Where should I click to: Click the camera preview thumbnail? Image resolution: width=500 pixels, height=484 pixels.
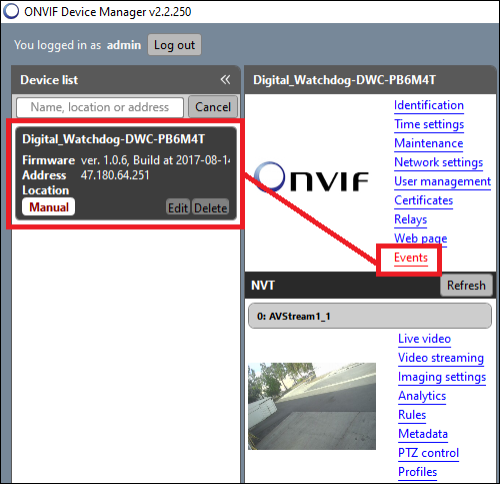tap(312, 406)
